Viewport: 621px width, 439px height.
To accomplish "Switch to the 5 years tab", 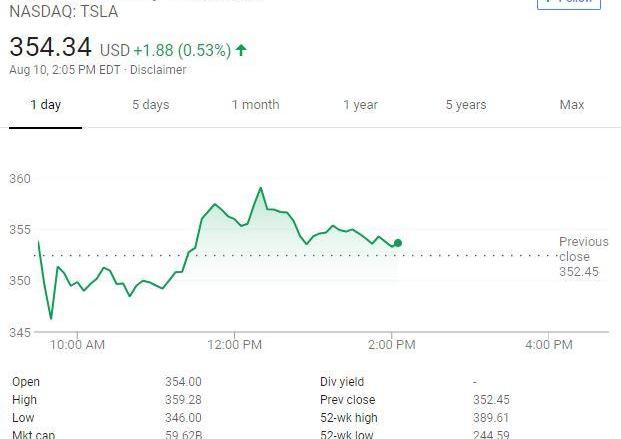I will click(x=466, y=105).
